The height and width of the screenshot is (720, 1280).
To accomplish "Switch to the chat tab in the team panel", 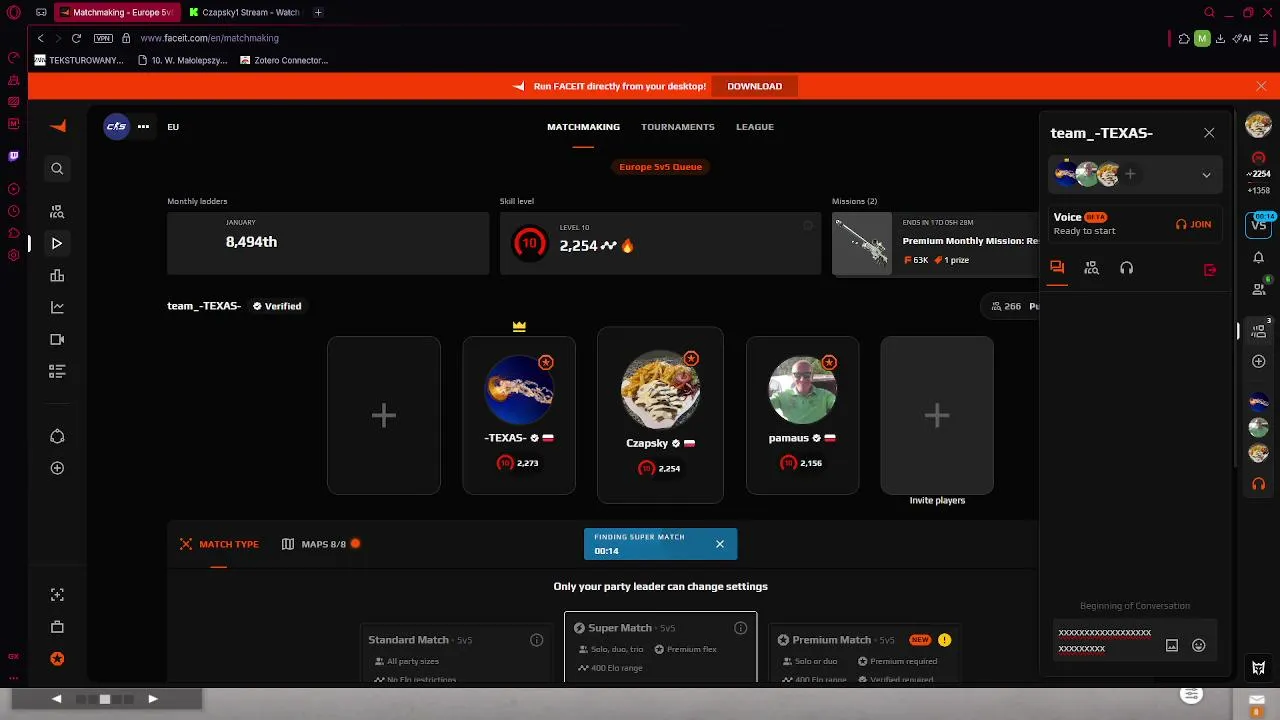I will click(x=1057, y=268).
